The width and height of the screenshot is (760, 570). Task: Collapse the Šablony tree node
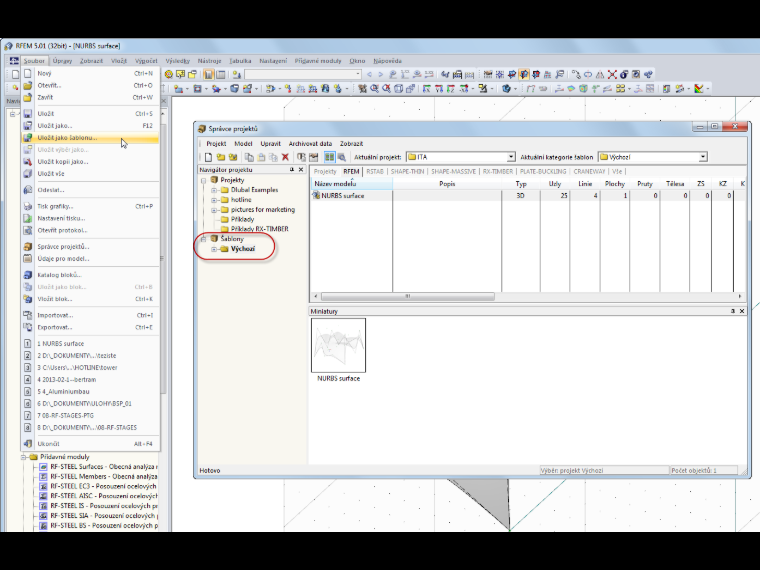pos(204,239)
